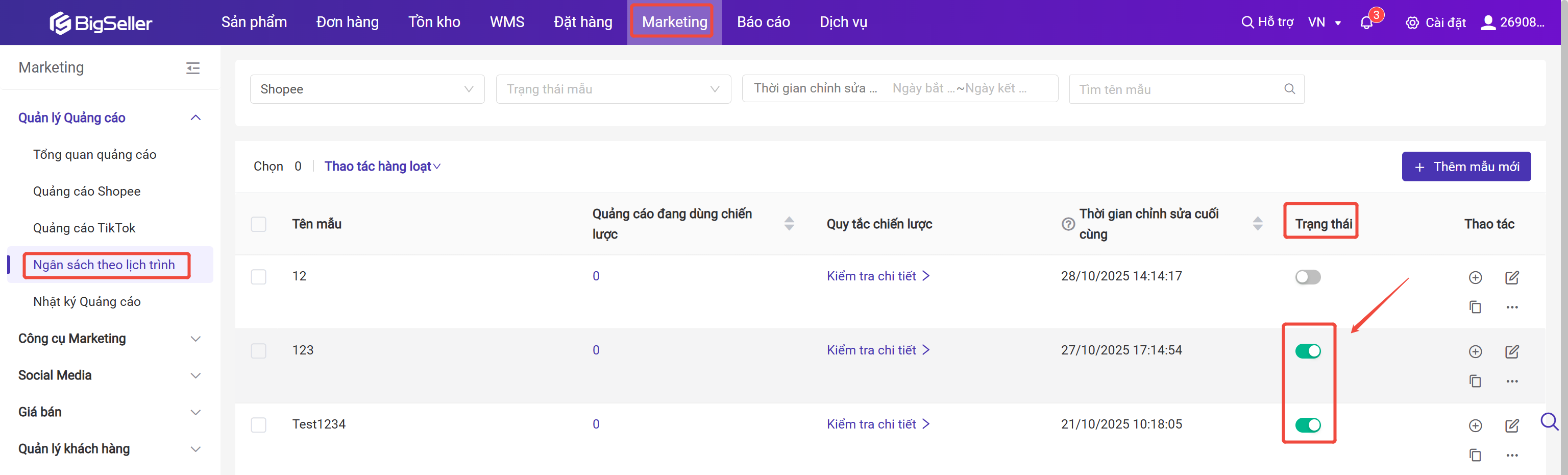Select Quảng cáo TikTok in sidebar
The width and height of the screenshot is (1568, 475).
[85, 228]
